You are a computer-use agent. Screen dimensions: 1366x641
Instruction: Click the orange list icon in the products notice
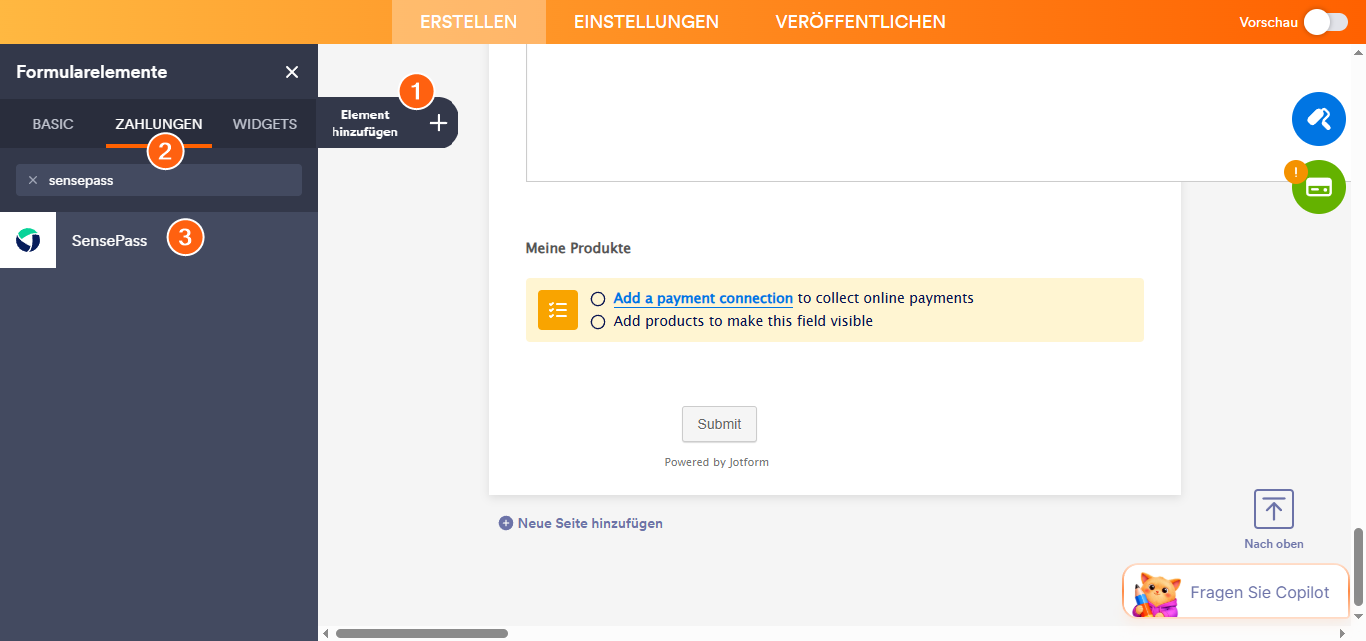[557, 310]
